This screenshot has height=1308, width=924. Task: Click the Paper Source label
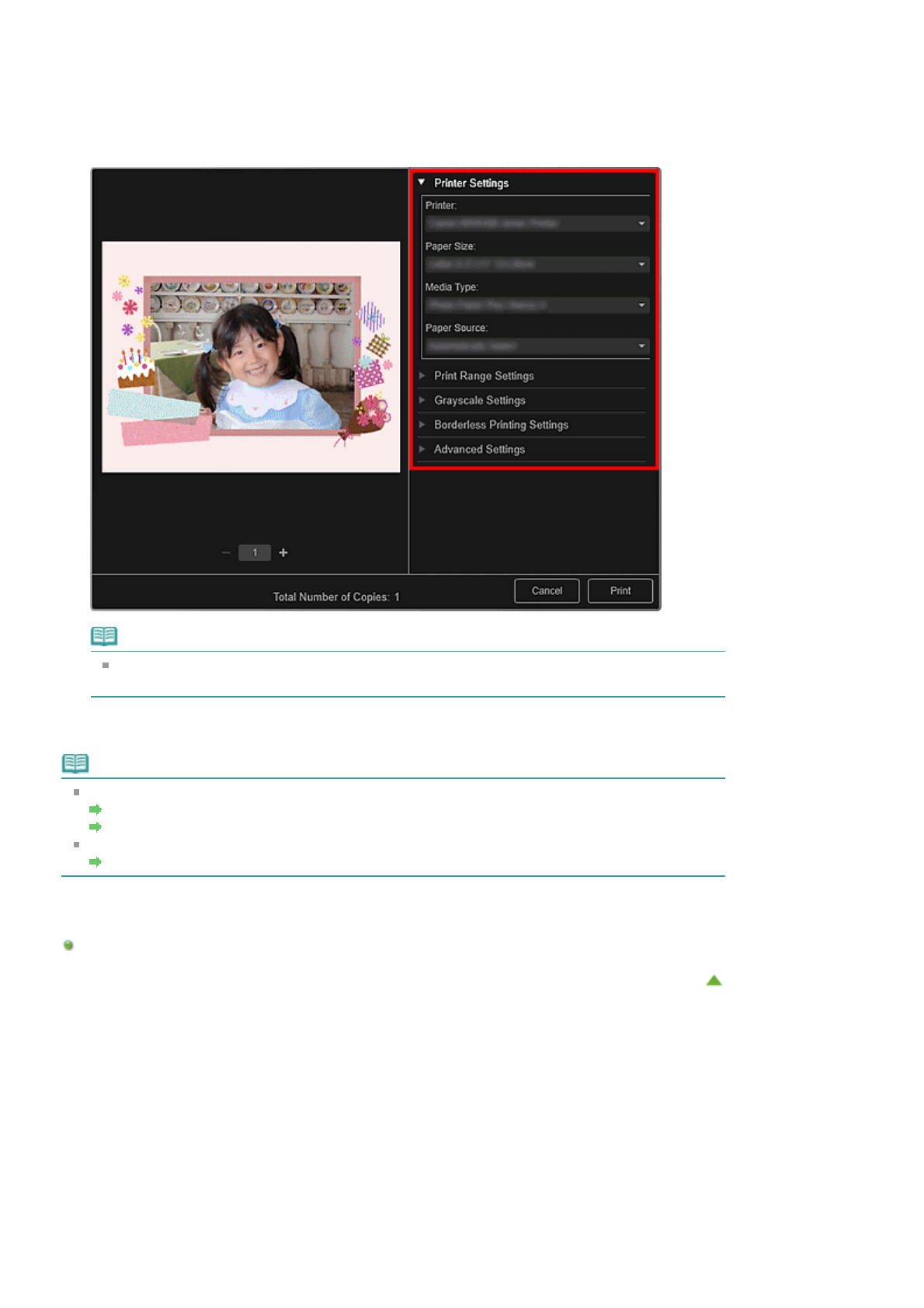coord(457,329)
